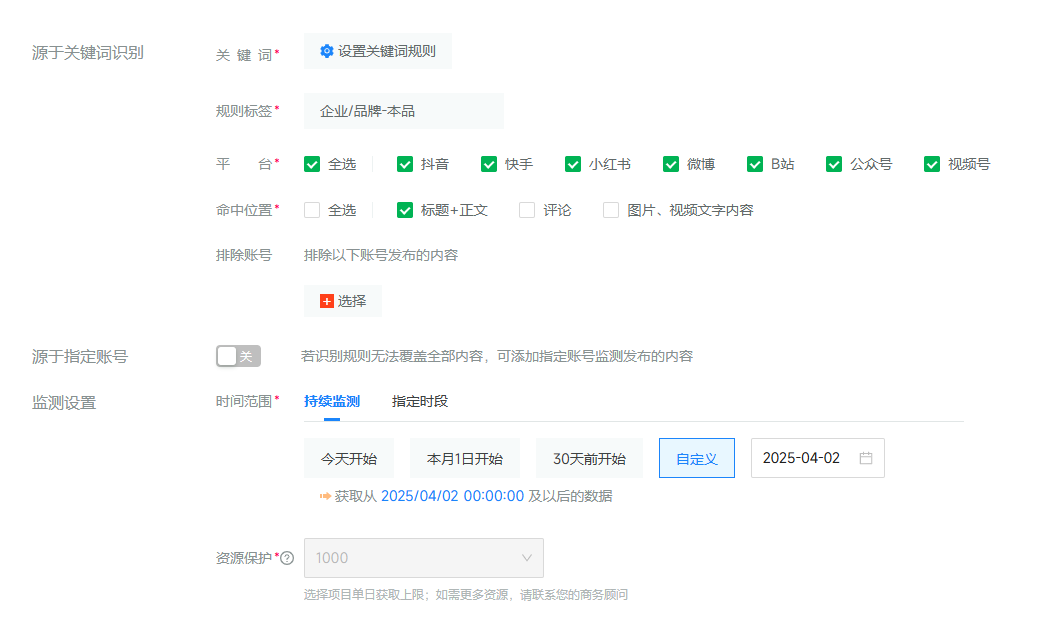Check 全选 under 命中位置
The height and width of the screenshot is (618, 1054).
tap(312, 210)
